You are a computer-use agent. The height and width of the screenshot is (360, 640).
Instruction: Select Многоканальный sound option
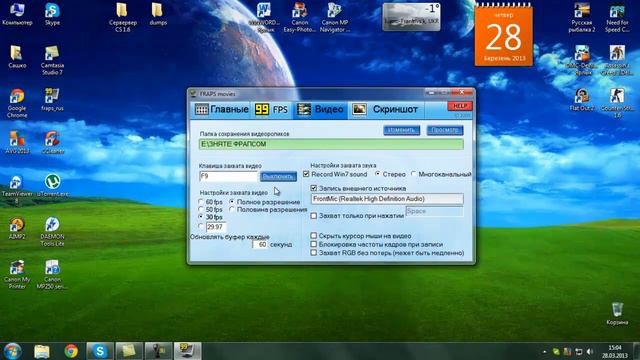point(413,174)
